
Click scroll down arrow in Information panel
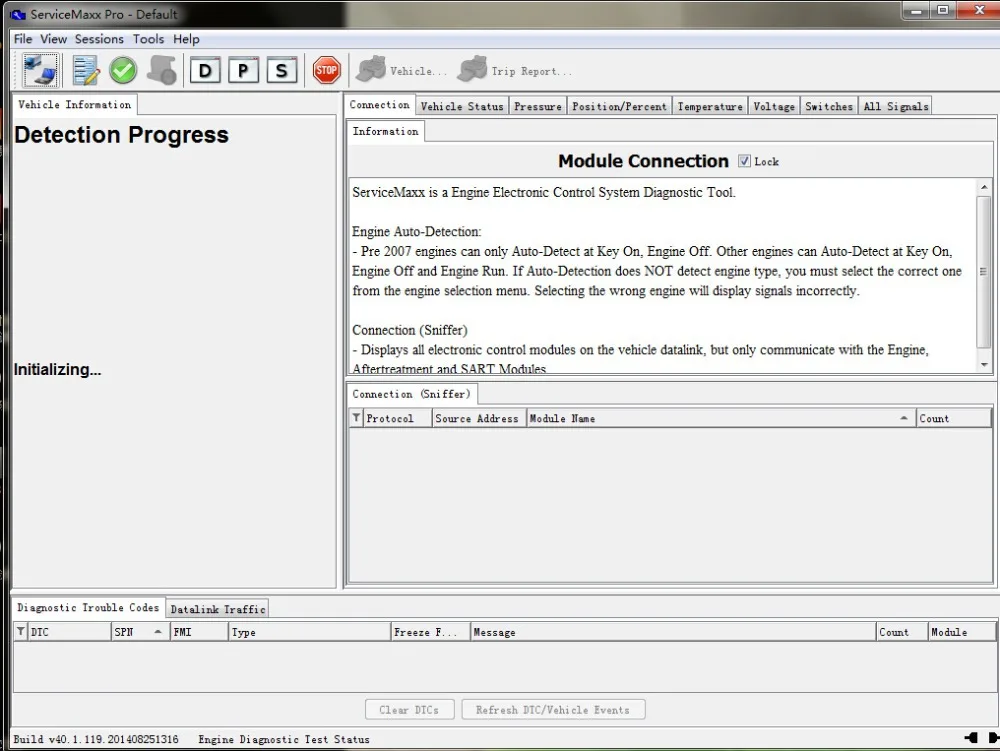984,365
